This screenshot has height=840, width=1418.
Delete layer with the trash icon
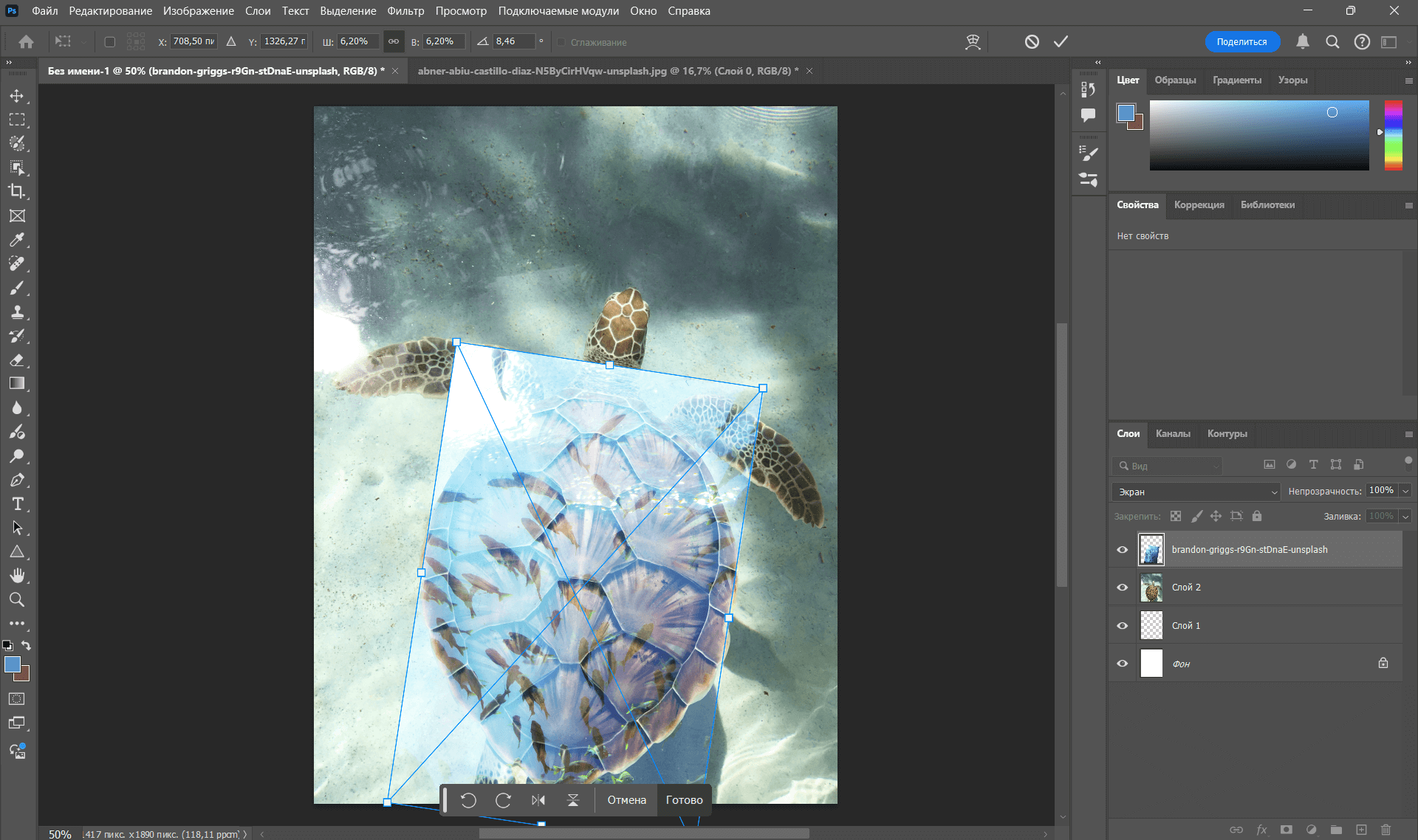1386,830
